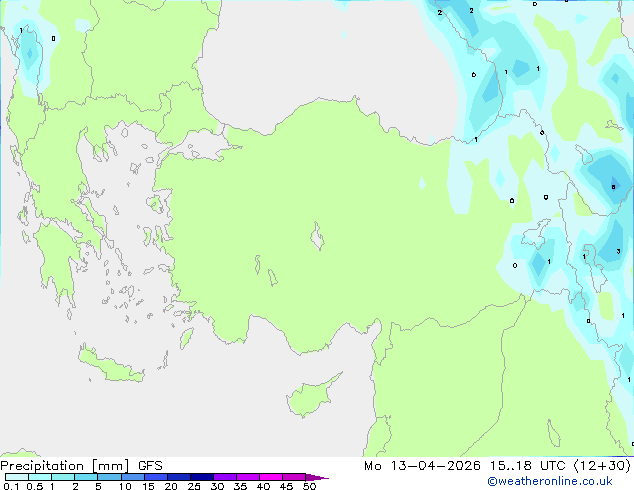The height and width of the screenshot is (490, 634).
Task: Pick the 40–45 mm magenta legend swatch
Action: pyautogui.click(x=271, y=477)
